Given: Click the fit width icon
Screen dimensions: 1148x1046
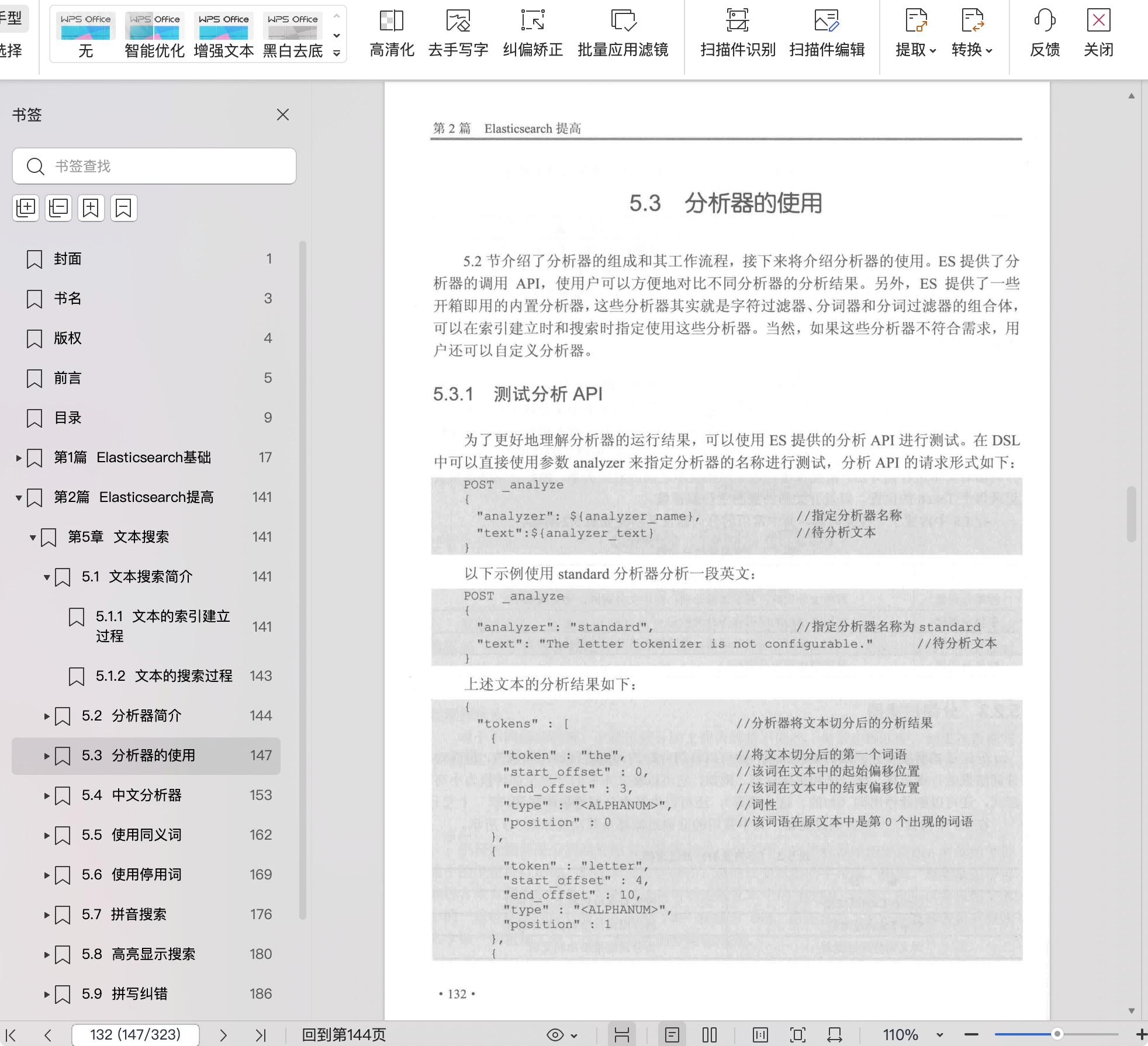Looking at the screenshot, I should [x=835, y=1035].
